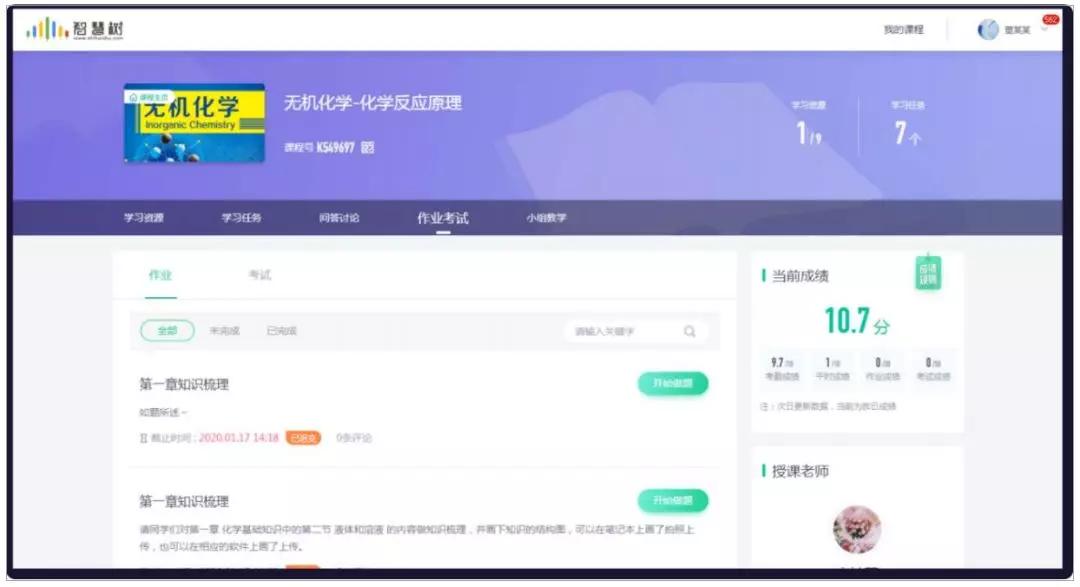Image resolution: width=1080 pixels, height=587 pixels.
Task: Click the first 开始做题 button
Action: tap(674, 382)
